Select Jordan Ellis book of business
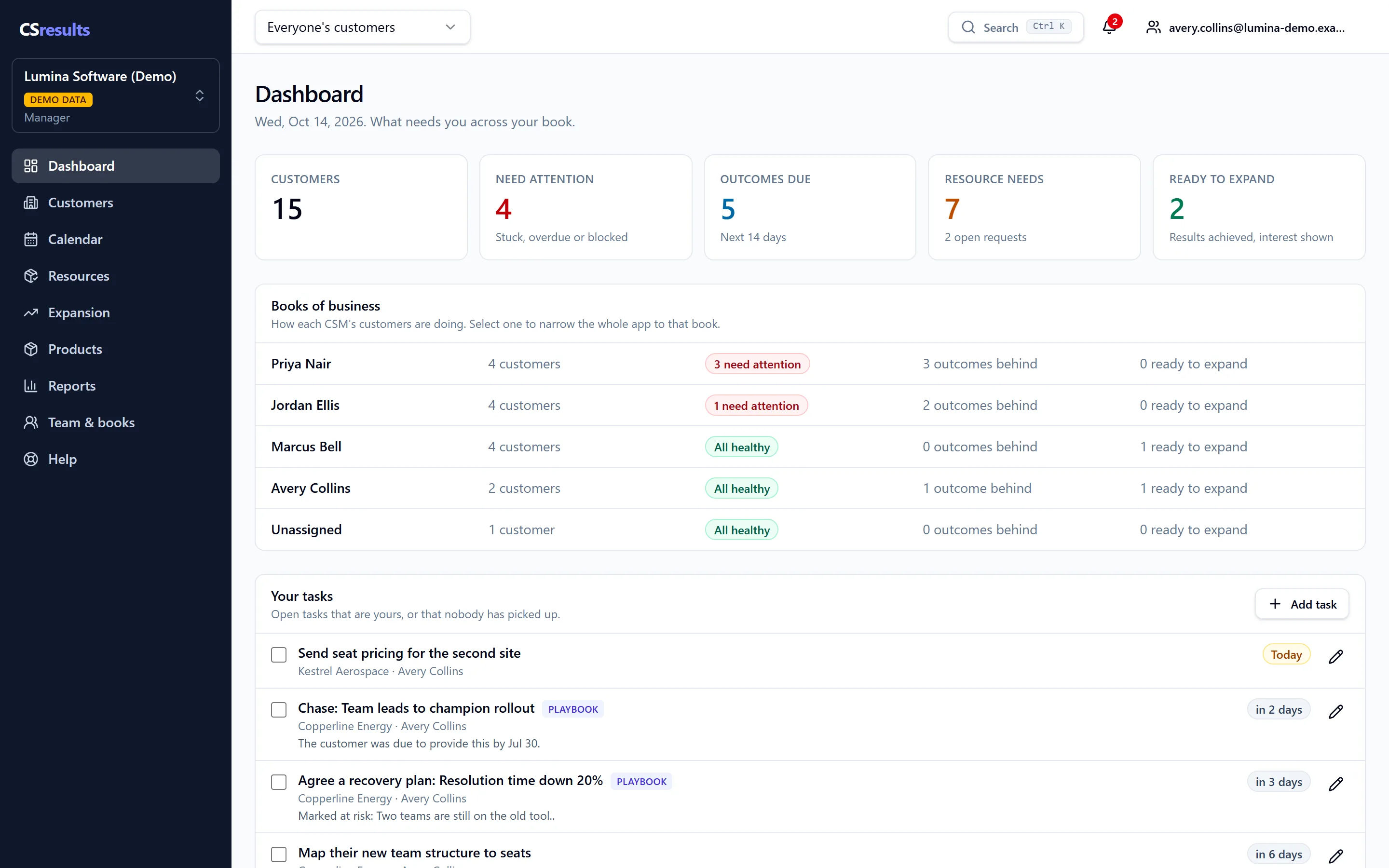1389x868 pixels. [810, 405]
